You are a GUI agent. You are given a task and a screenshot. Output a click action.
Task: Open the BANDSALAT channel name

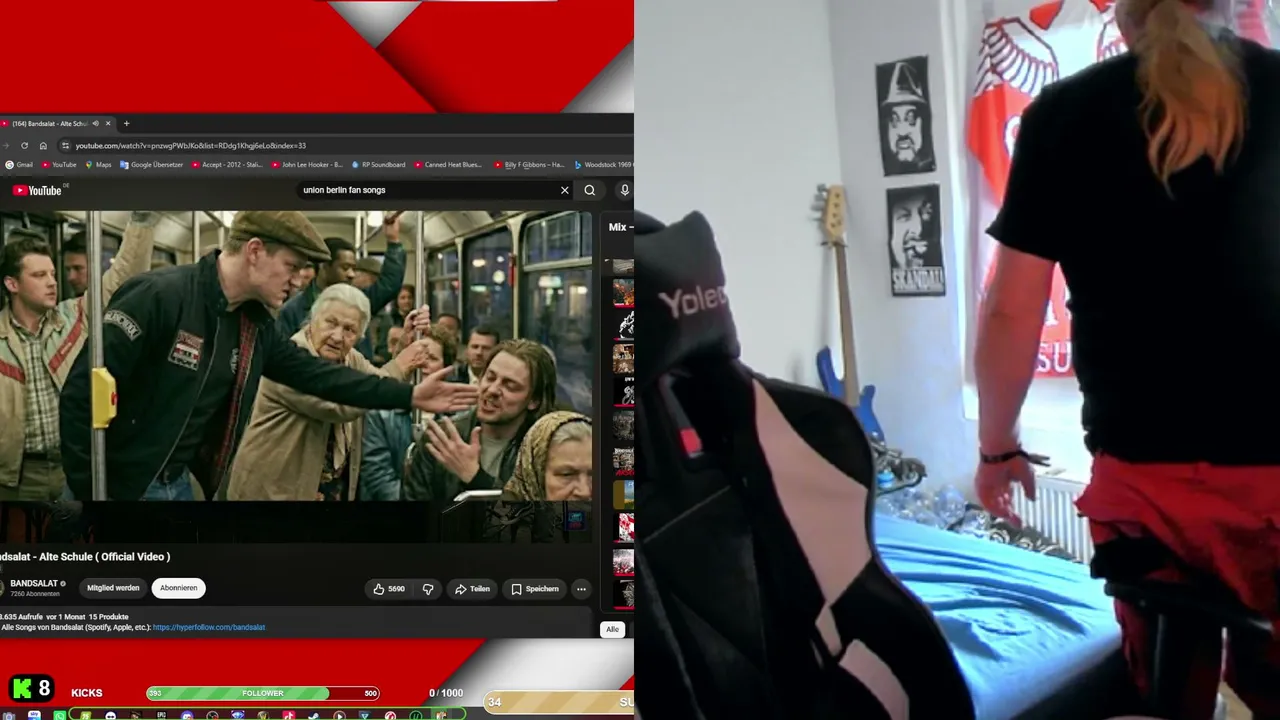34,583
